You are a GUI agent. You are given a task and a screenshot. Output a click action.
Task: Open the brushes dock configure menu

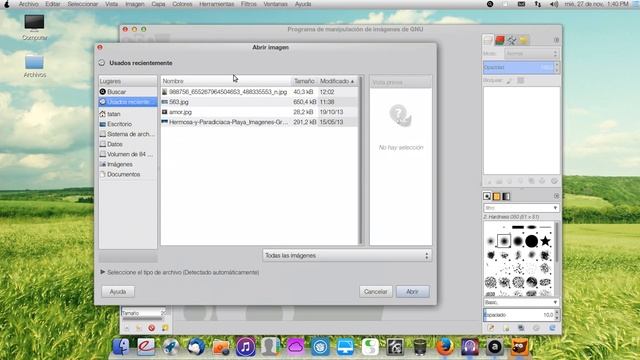pos(556,196)
